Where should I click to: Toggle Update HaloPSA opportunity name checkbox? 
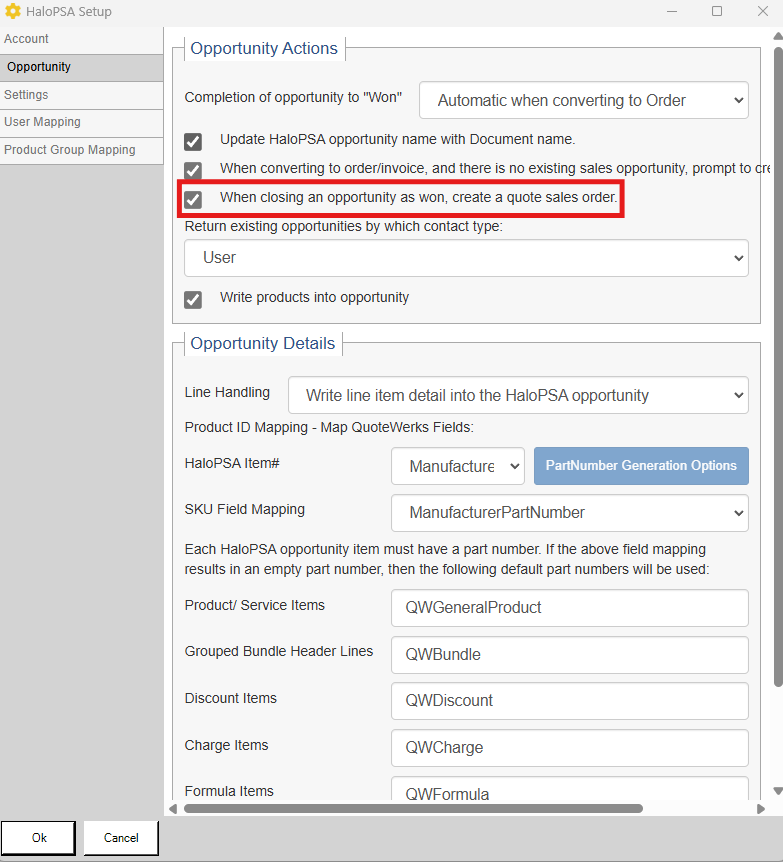point(193,141)
